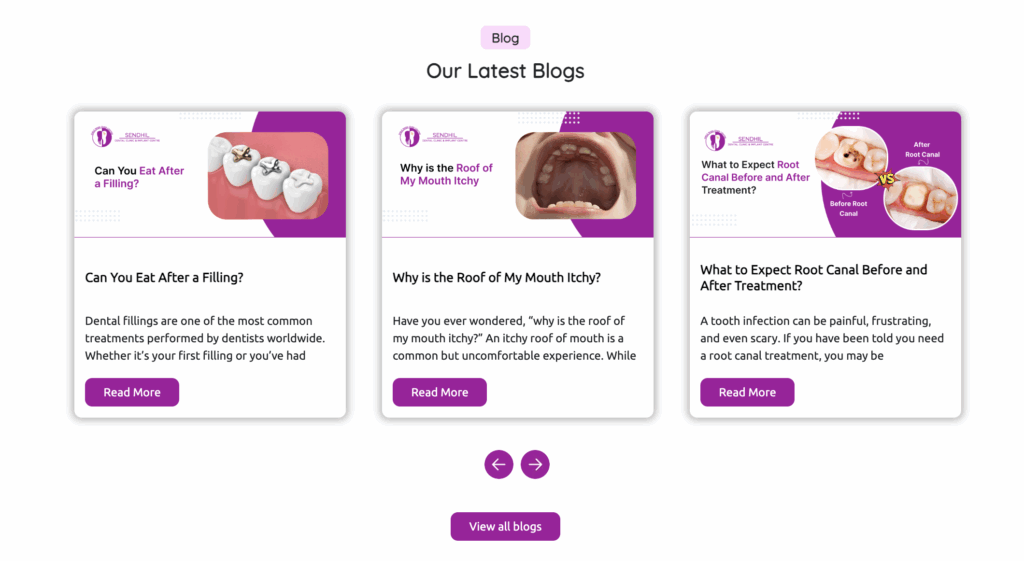Image resolution: width=1024 pixels, height=561 pixels.
Task: Open Read More for the itchy mouth article
Action: [x=439, y=392]
